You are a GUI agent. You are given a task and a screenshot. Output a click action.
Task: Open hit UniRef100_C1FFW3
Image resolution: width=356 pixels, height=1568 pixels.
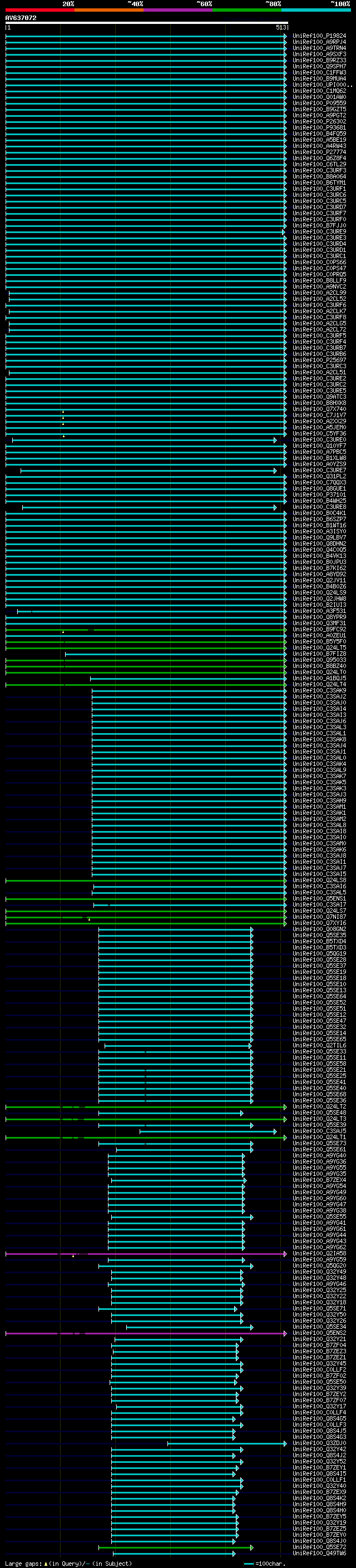tap(319, 72)
